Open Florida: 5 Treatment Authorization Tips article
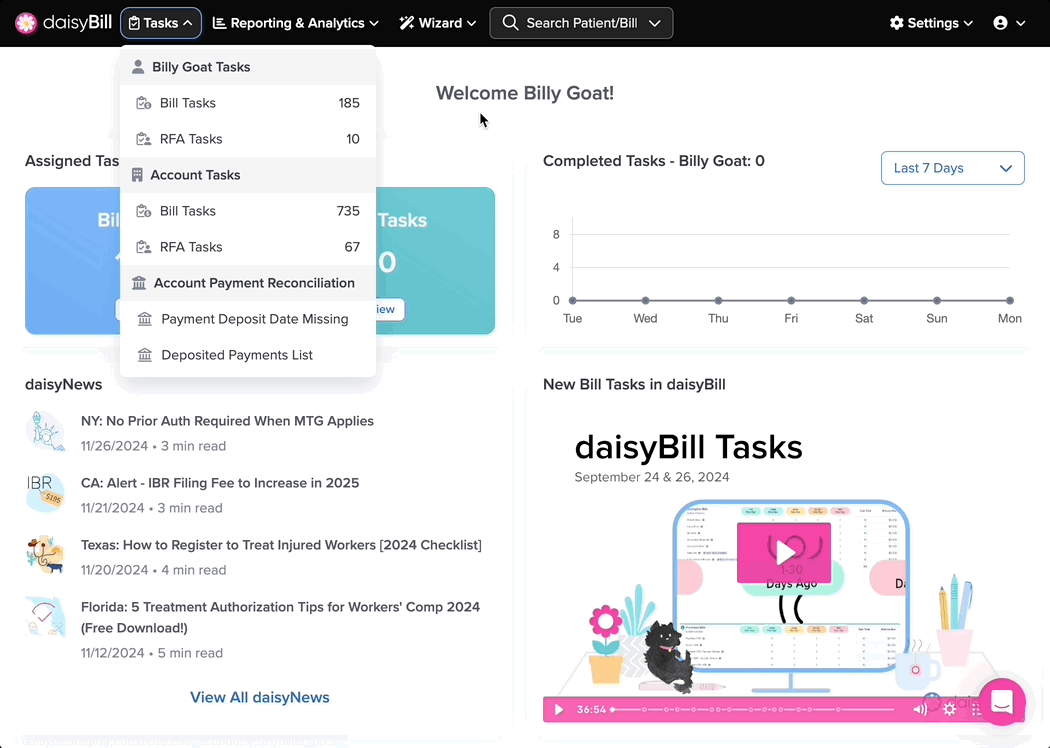 pos(281,617)
